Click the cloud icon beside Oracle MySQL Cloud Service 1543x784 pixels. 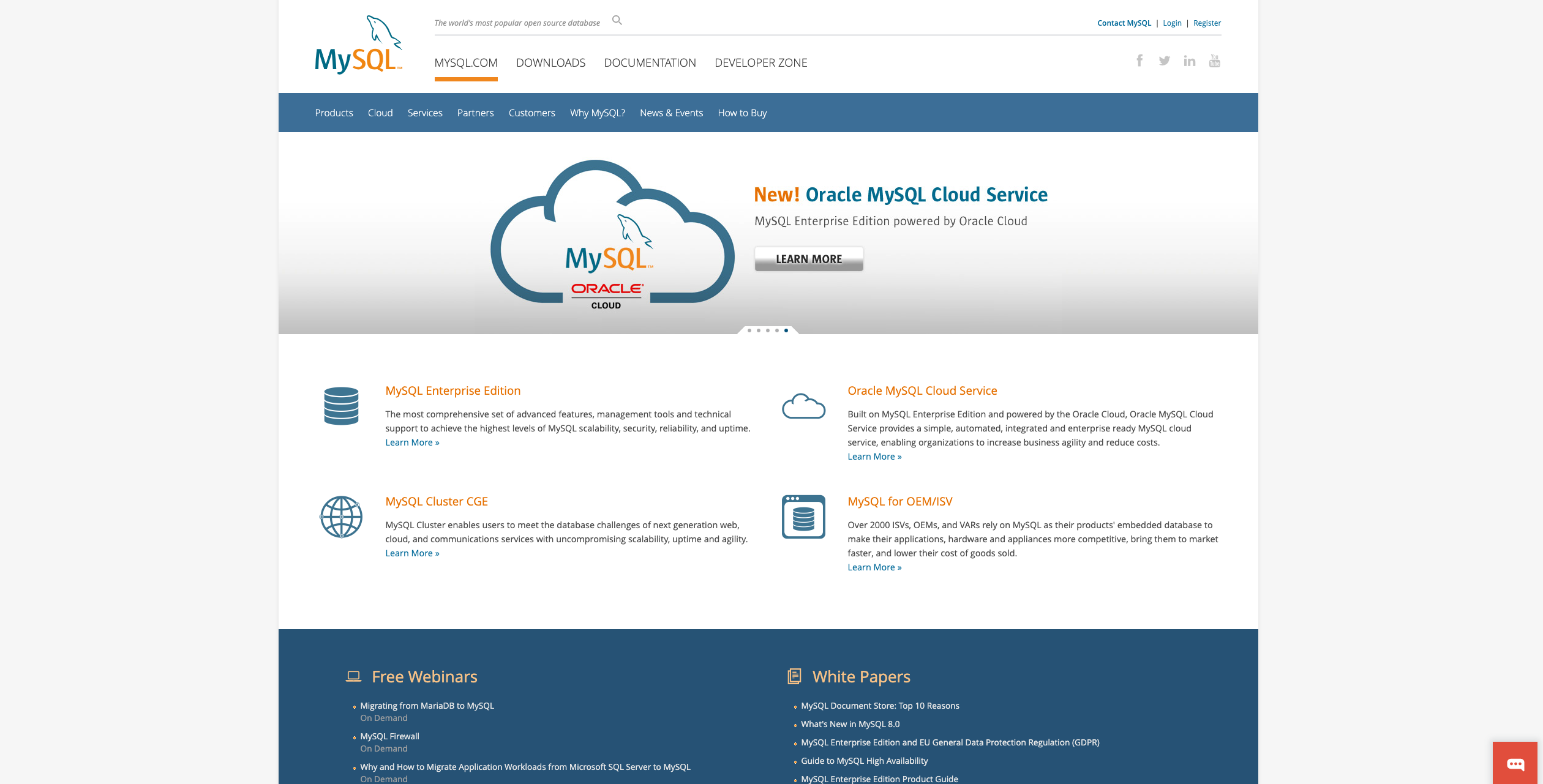coord(803,407)
